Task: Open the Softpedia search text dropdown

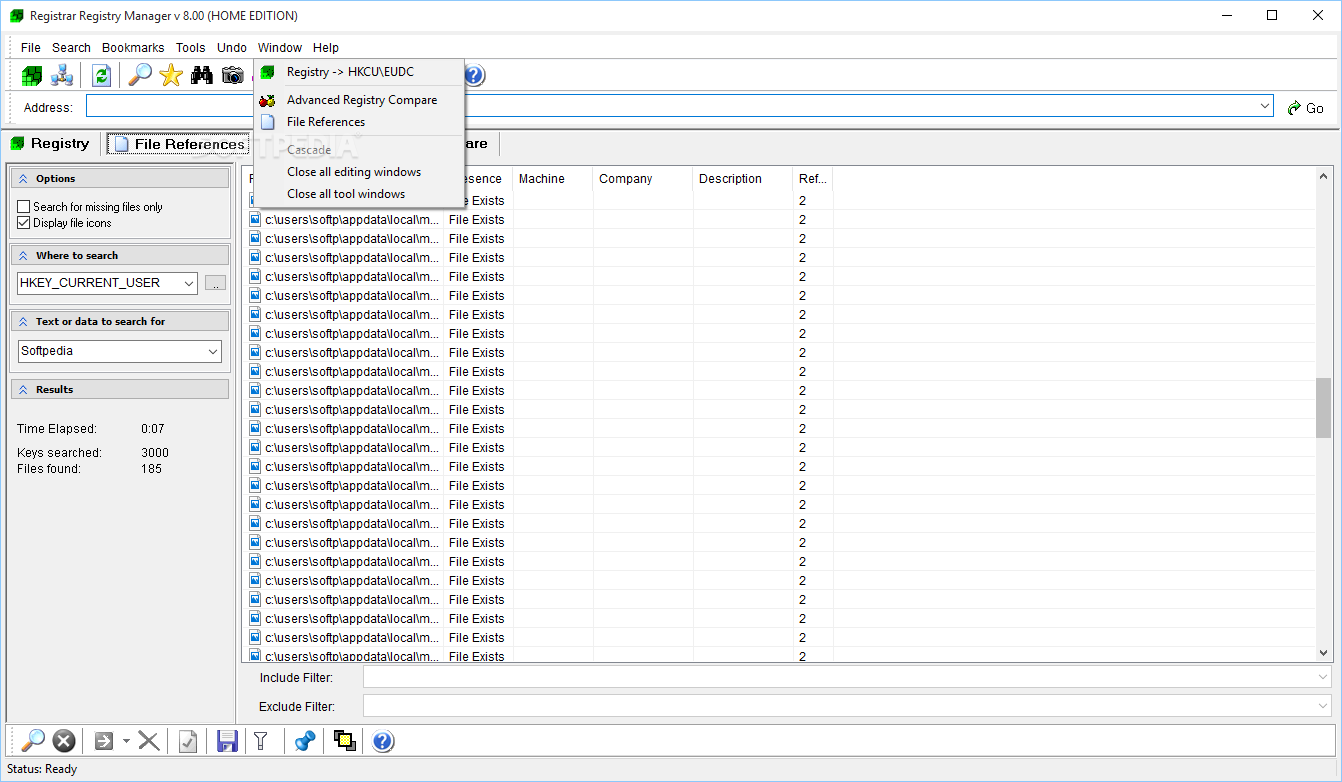Action: [213, 352]
